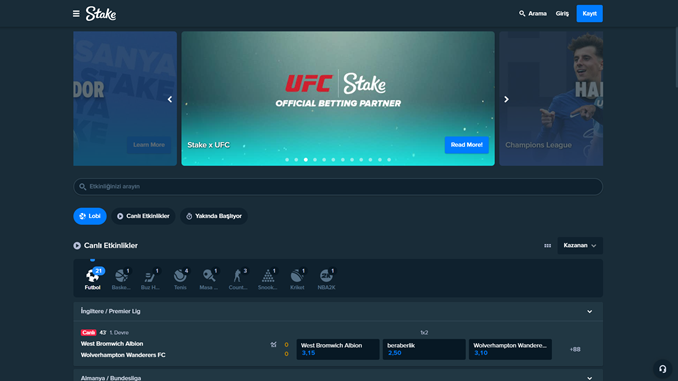Image resolution: width=678 pixels, height=381 pixels.
Task: Open the hamburger menu icon
Action: (x=76, y=14)
